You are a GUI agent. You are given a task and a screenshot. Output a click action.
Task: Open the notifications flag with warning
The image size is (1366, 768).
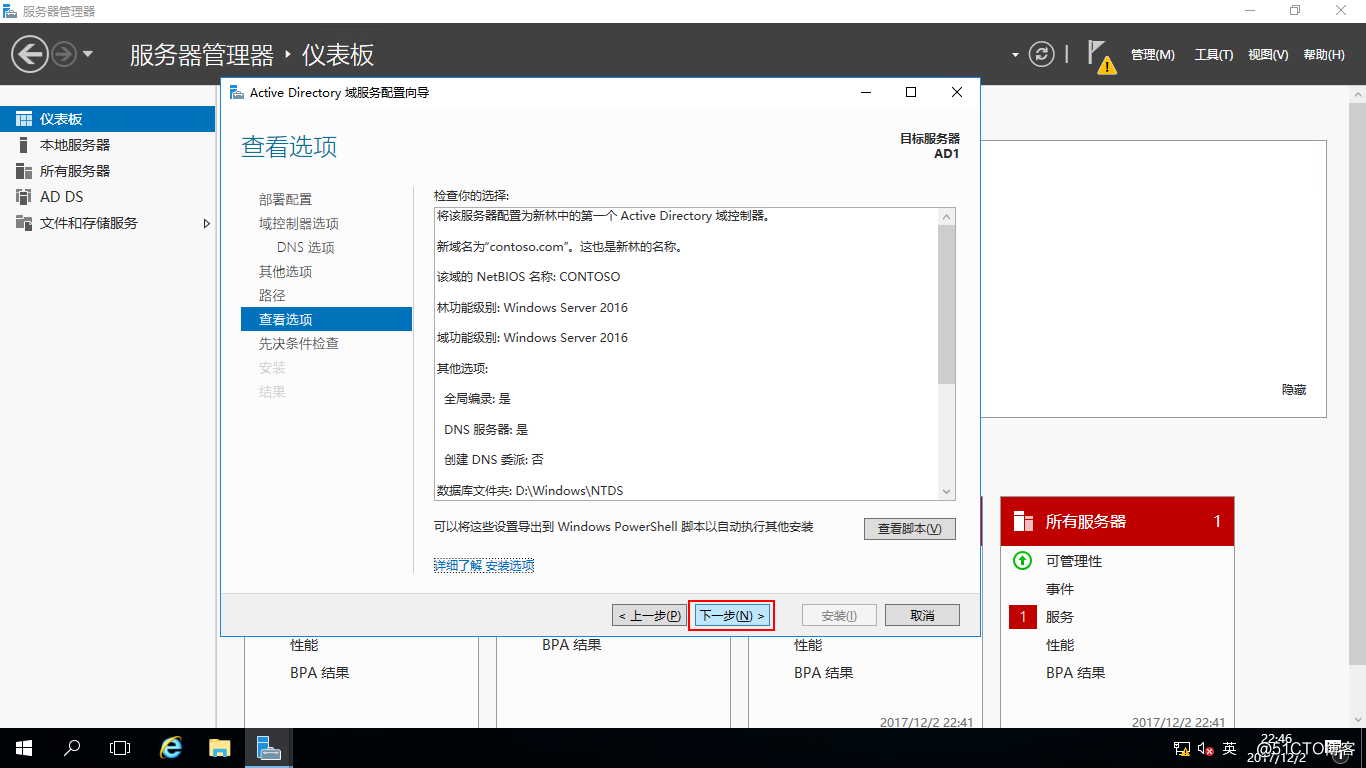1101,56
